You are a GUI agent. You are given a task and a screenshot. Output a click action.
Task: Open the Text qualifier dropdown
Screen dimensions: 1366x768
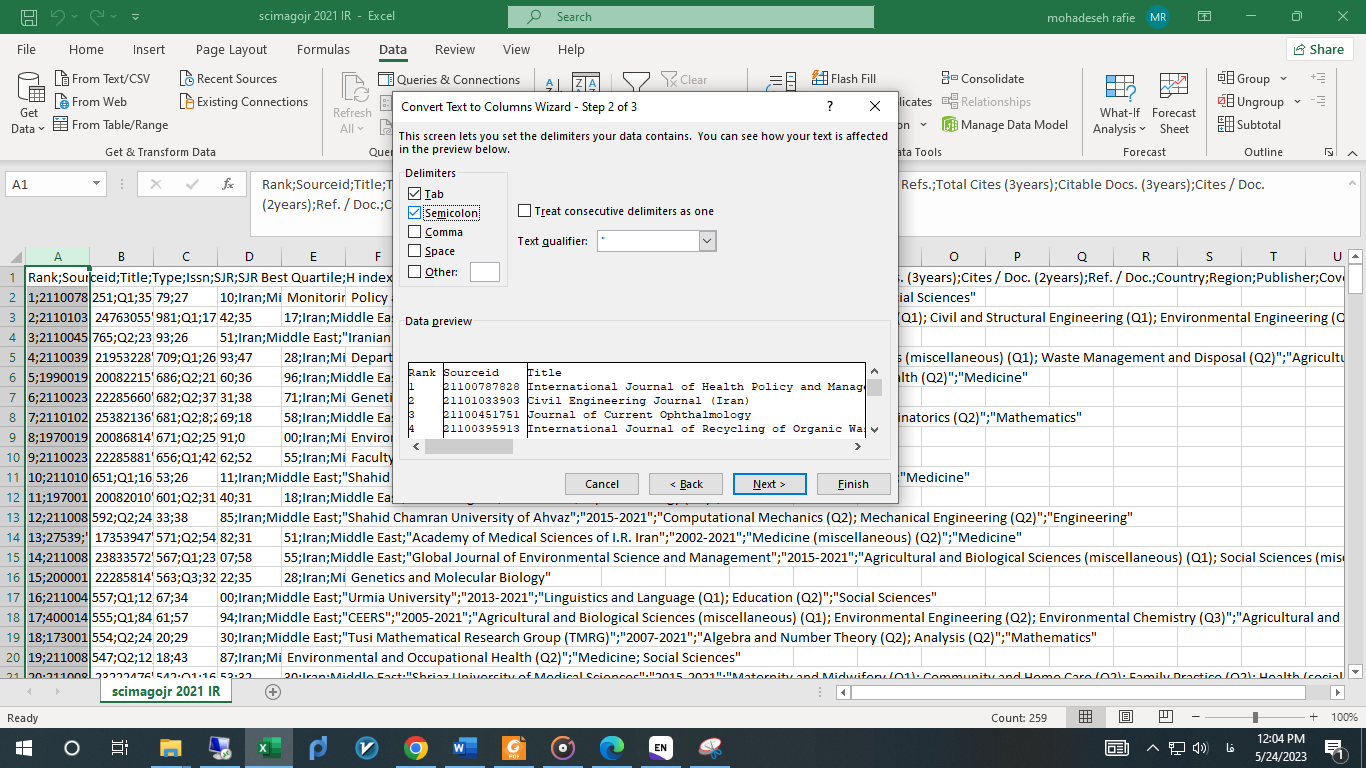(708, 241)
